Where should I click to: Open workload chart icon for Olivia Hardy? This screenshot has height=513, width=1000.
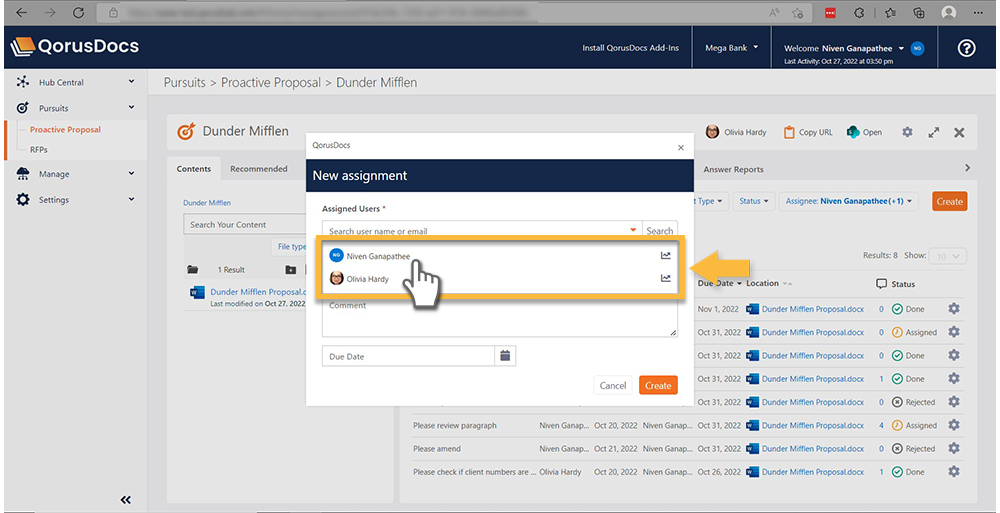[666, 279]
